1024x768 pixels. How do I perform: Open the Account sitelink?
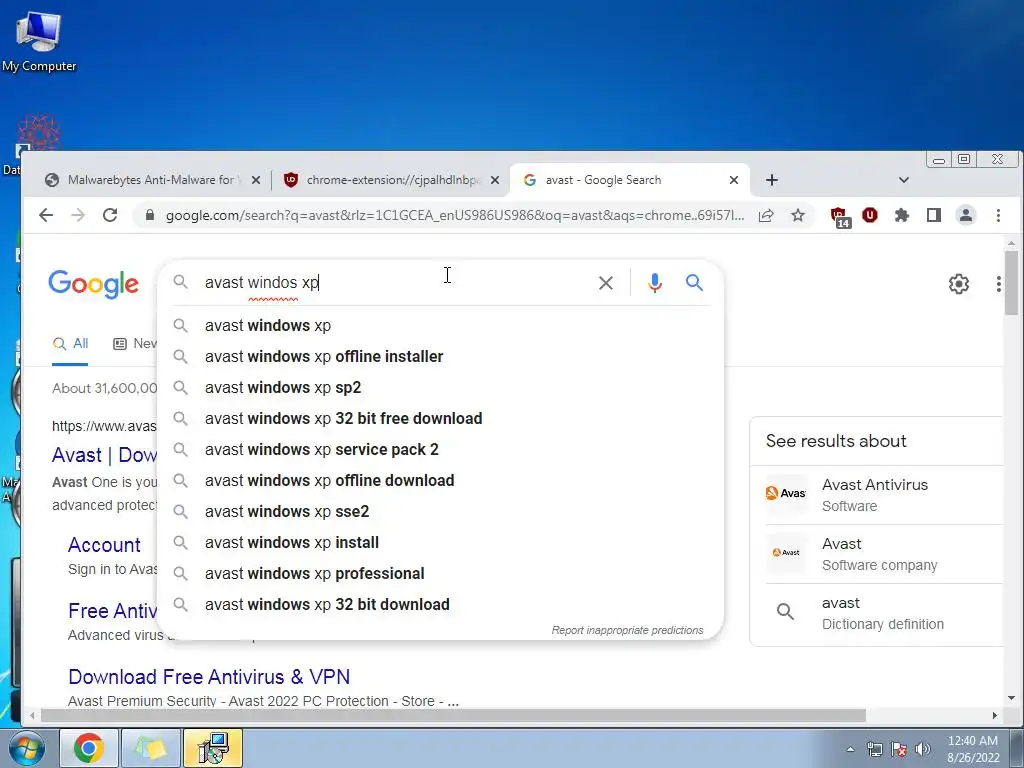(104, 545)
